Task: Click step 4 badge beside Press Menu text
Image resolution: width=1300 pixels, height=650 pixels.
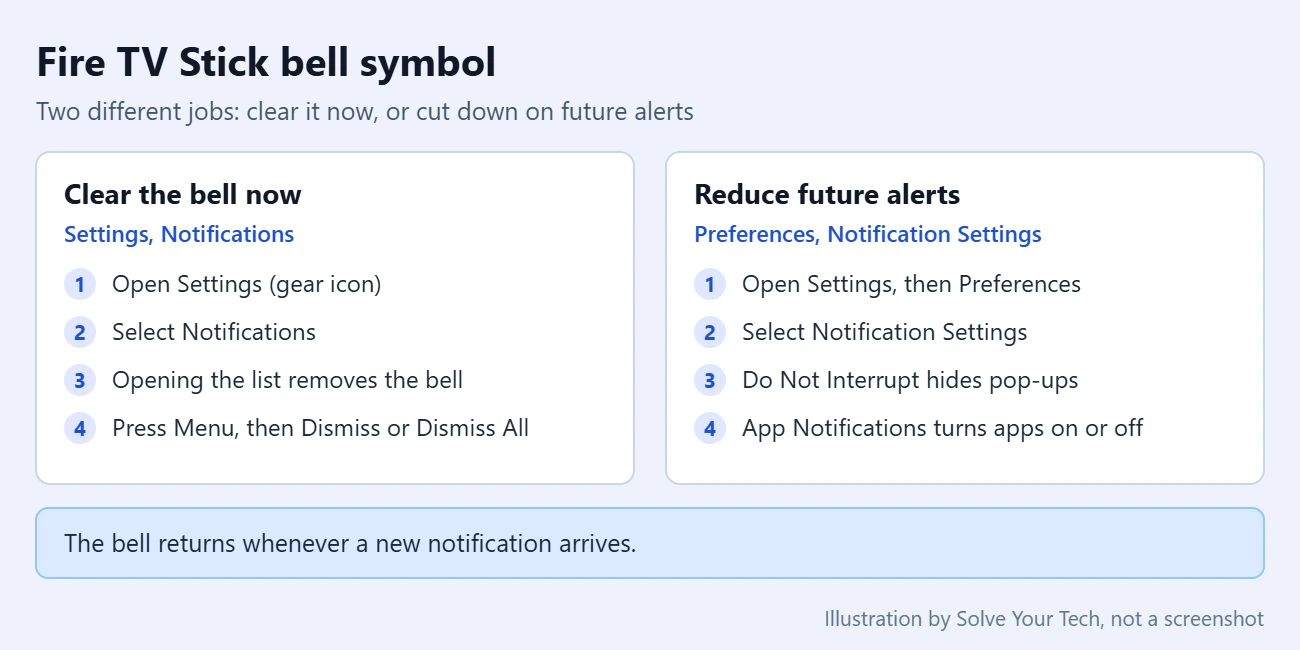Action: tap(80, 428)
